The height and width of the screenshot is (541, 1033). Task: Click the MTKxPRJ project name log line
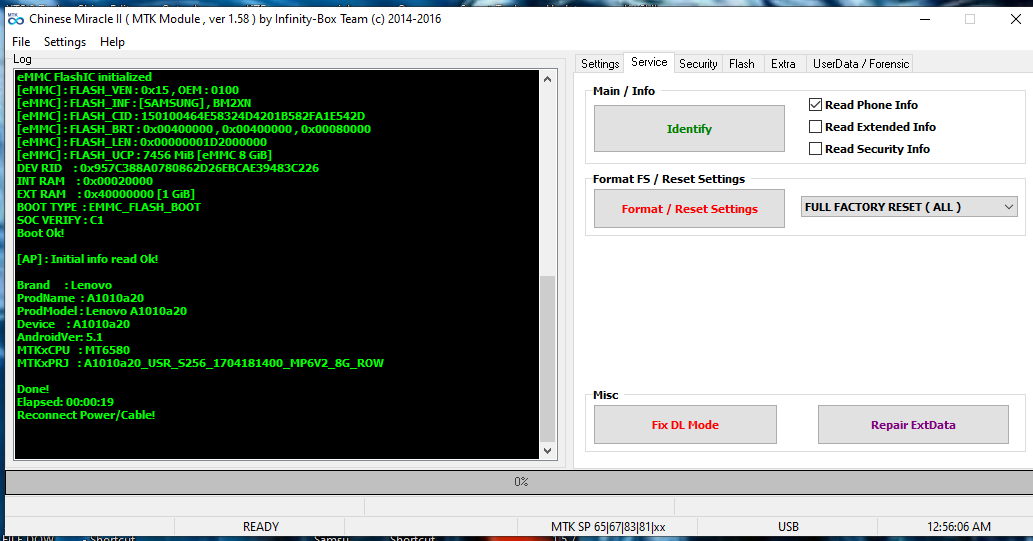[x=200, y=363]
